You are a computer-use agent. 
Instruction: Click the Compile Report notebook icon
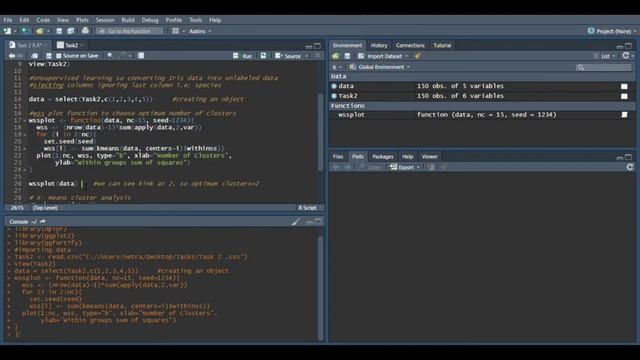coord(141,56)
